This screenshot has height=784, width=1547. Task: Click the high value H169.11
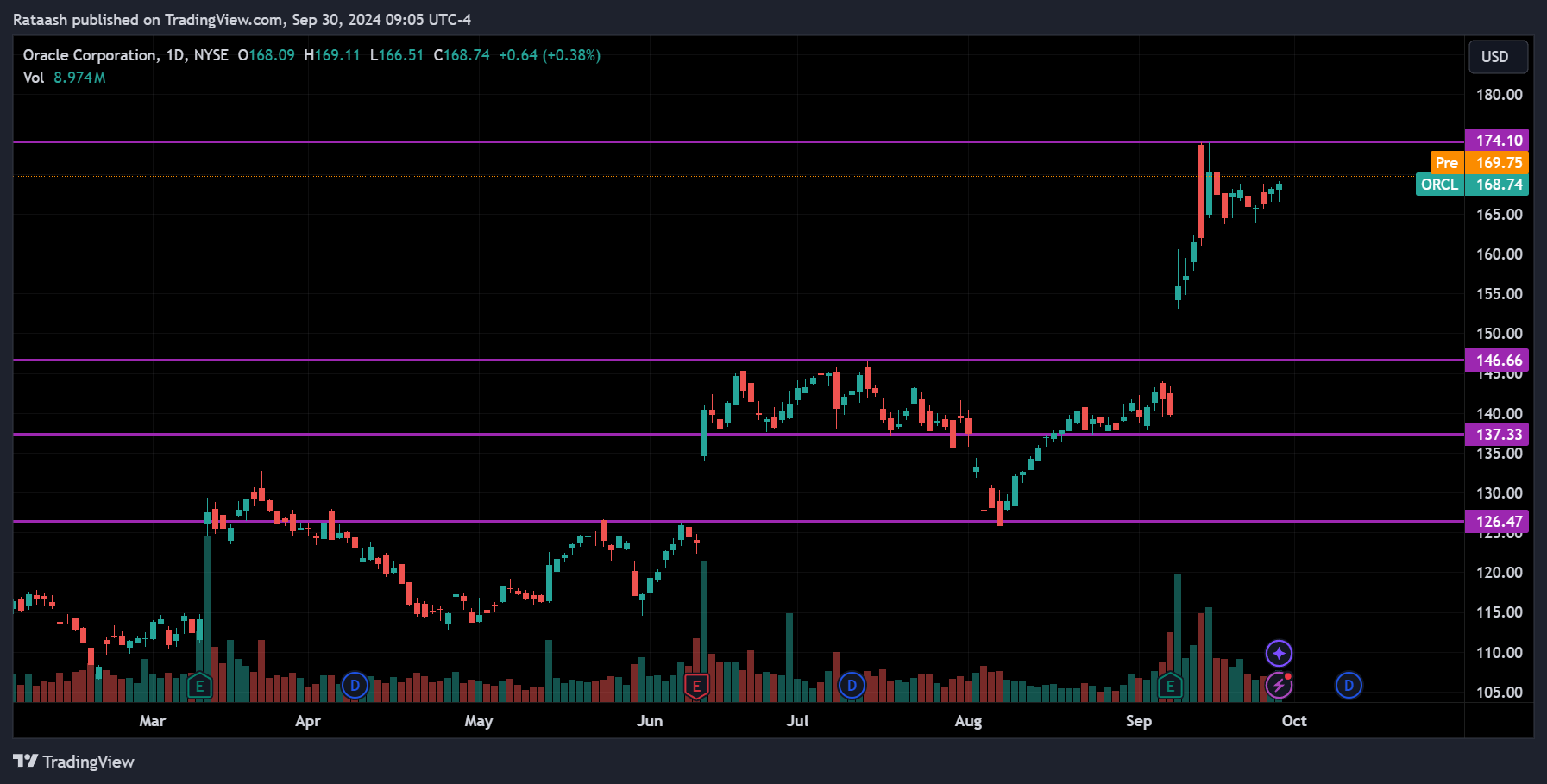tap(332, 55)
